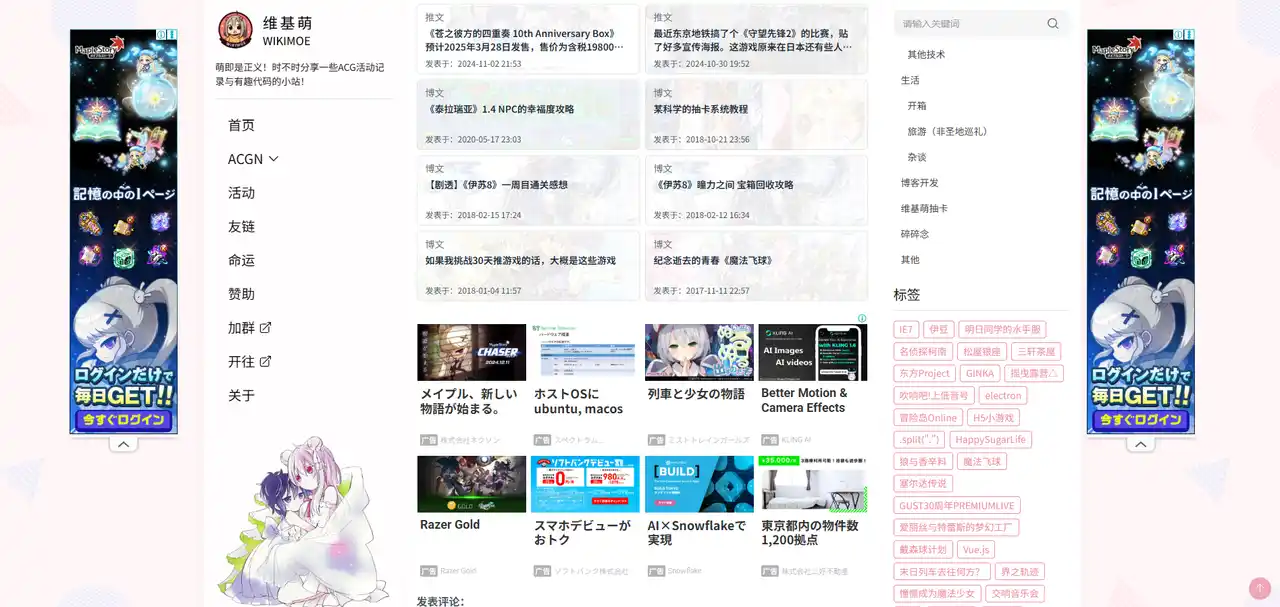The width and height of the screenshot is (1280, 607).
Task: Click the ad info icon above KLING ad
Action: [x=862, y=319]
